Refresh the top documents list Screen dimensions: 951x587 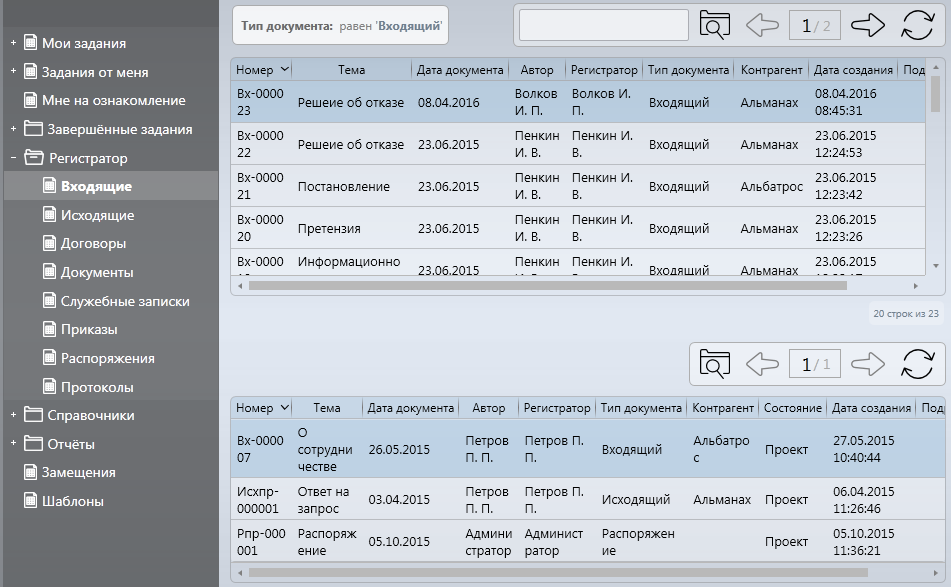[917, 25]
